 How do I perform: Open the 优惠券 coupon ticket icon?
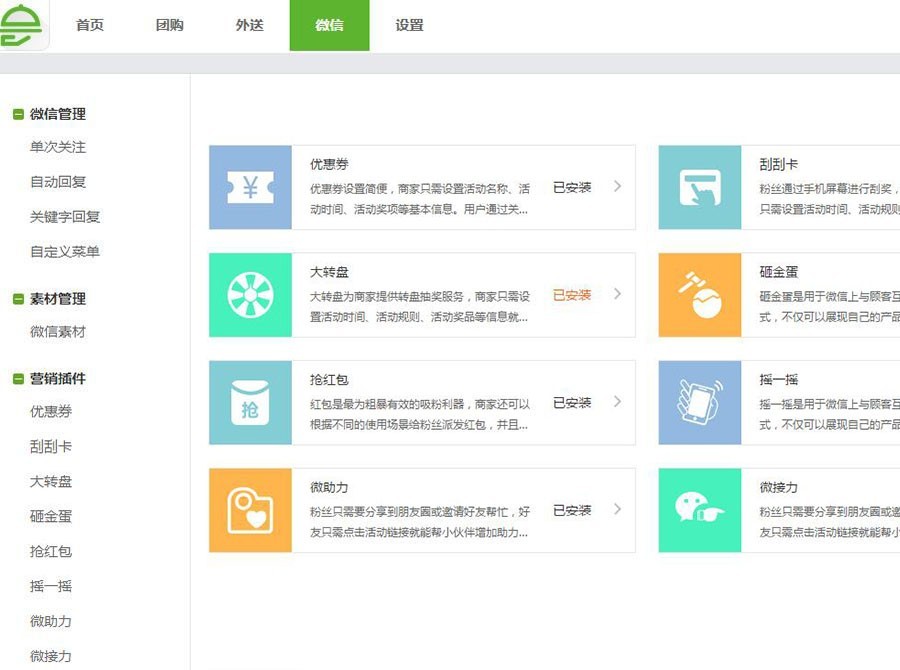tap(250, 187)
